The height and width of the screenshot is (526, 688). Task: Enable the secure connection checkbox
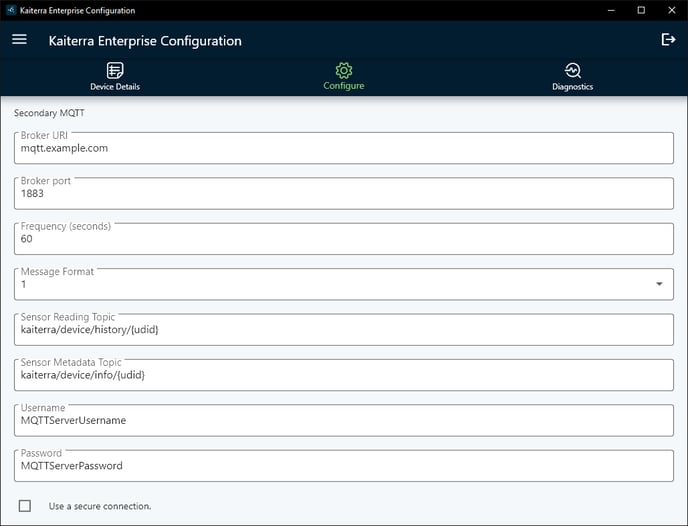25,506
